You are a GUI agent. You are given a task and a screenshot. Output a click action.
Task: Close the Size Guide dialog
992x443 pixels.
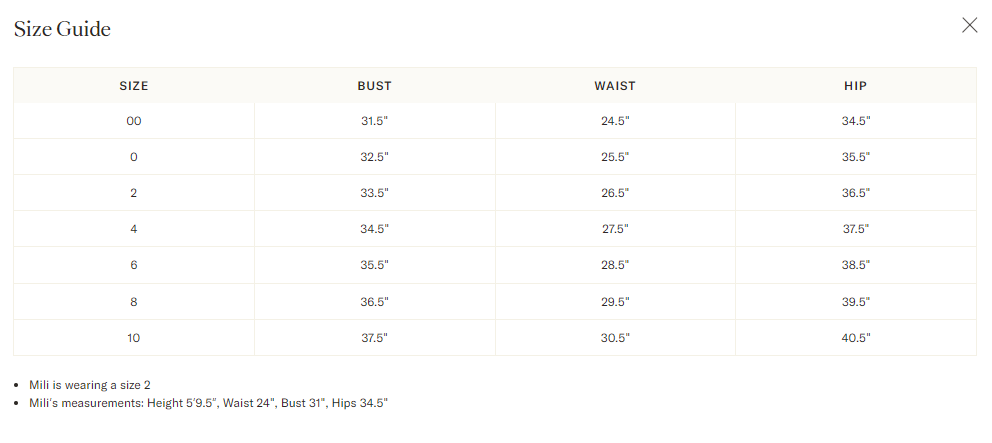click(969, 25)
